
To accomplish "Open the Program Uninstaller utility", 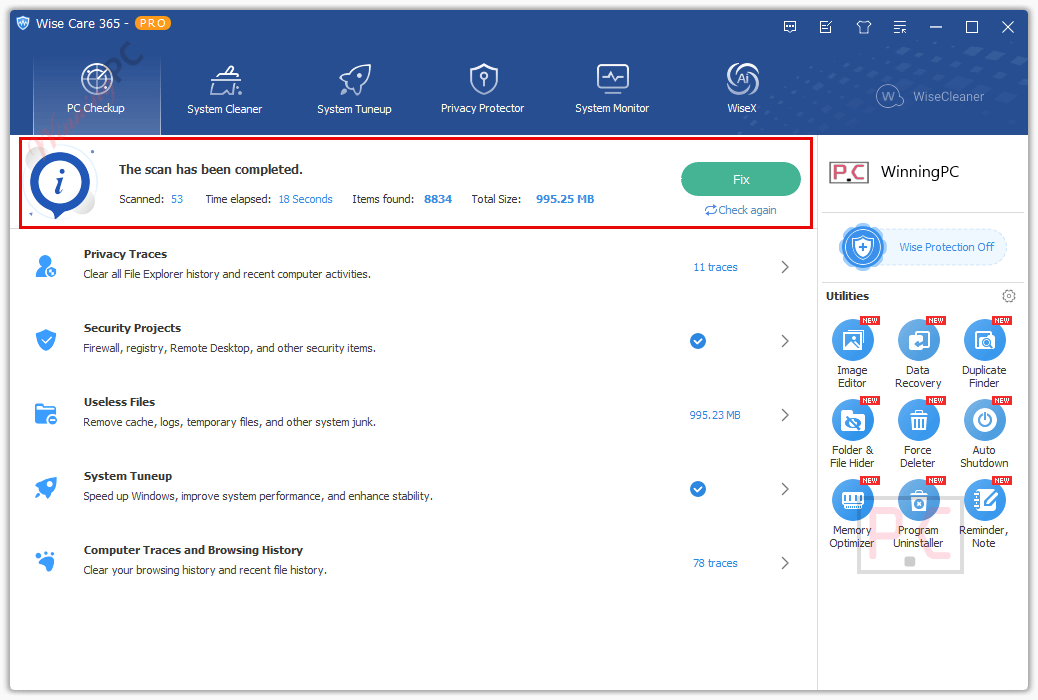I will [918, 515].
